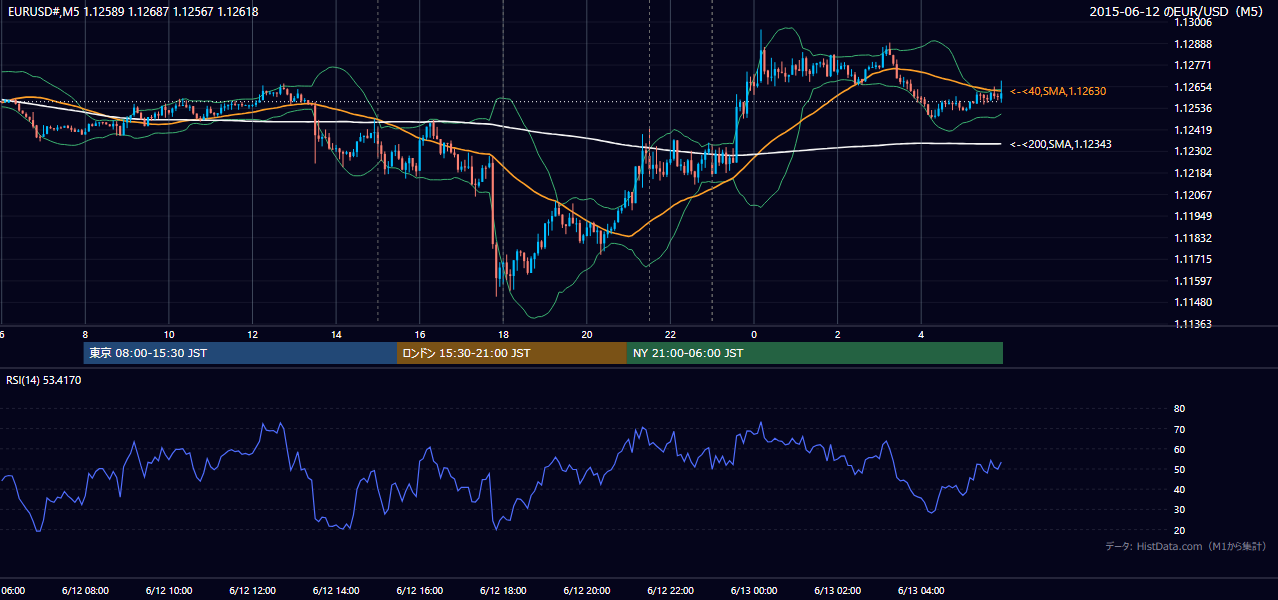
Task: Select the 2015-06-12 EUR/USD (M5) header label
Action: [1177, 12]
